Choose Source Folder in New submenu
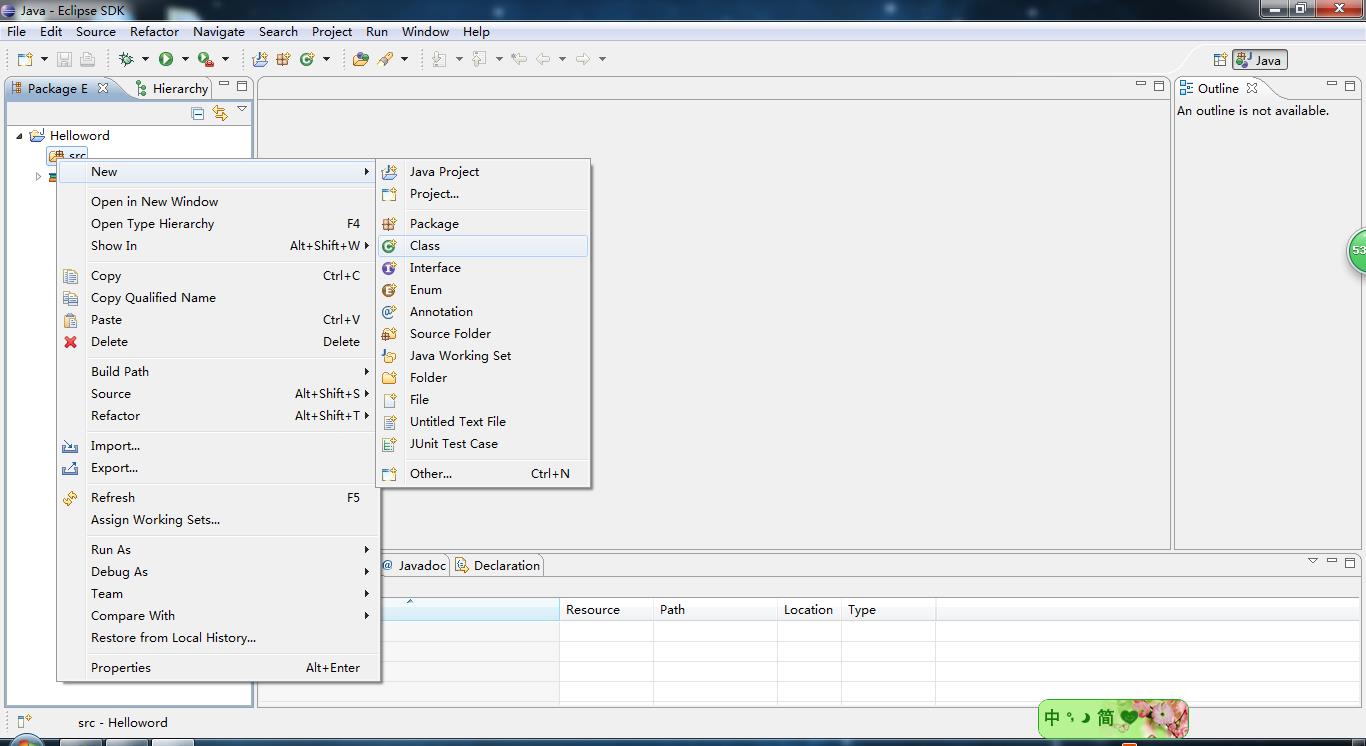The image size is (1366, 746). [x=483, y=333]
